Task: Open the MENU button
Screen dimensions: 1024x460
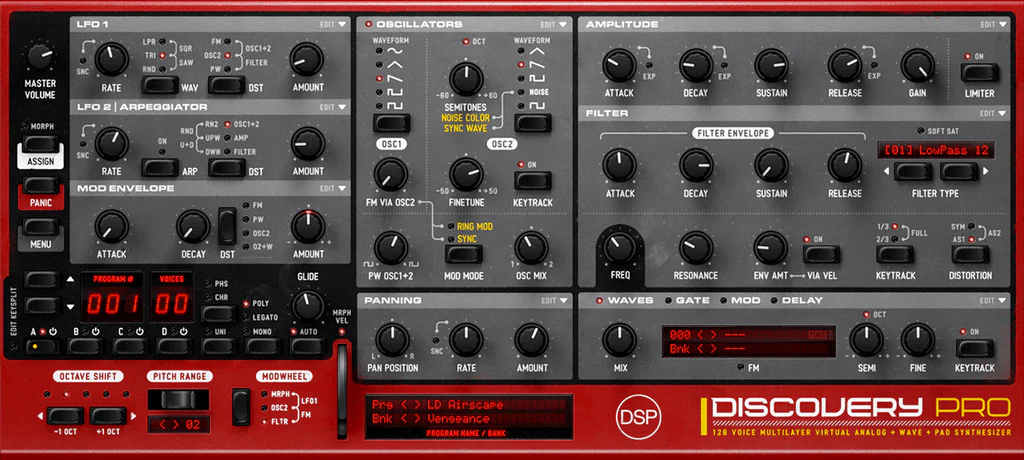Action: [40, 227]
